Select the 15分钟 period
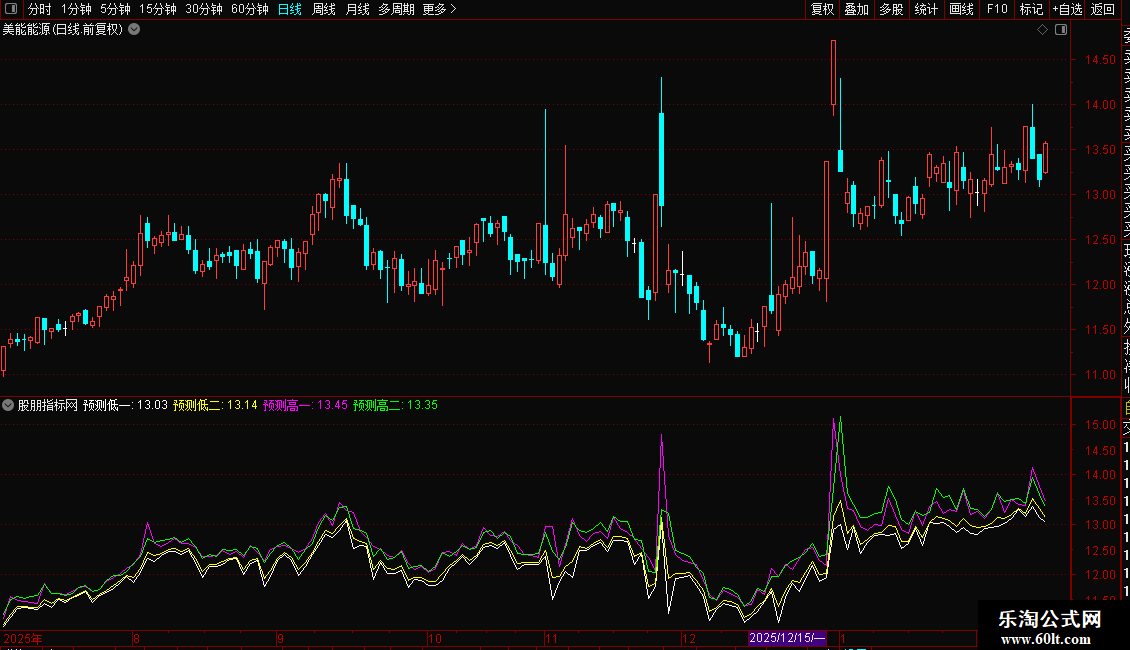The width and height of the screenshot is (1130, 650). coord(158,9)
